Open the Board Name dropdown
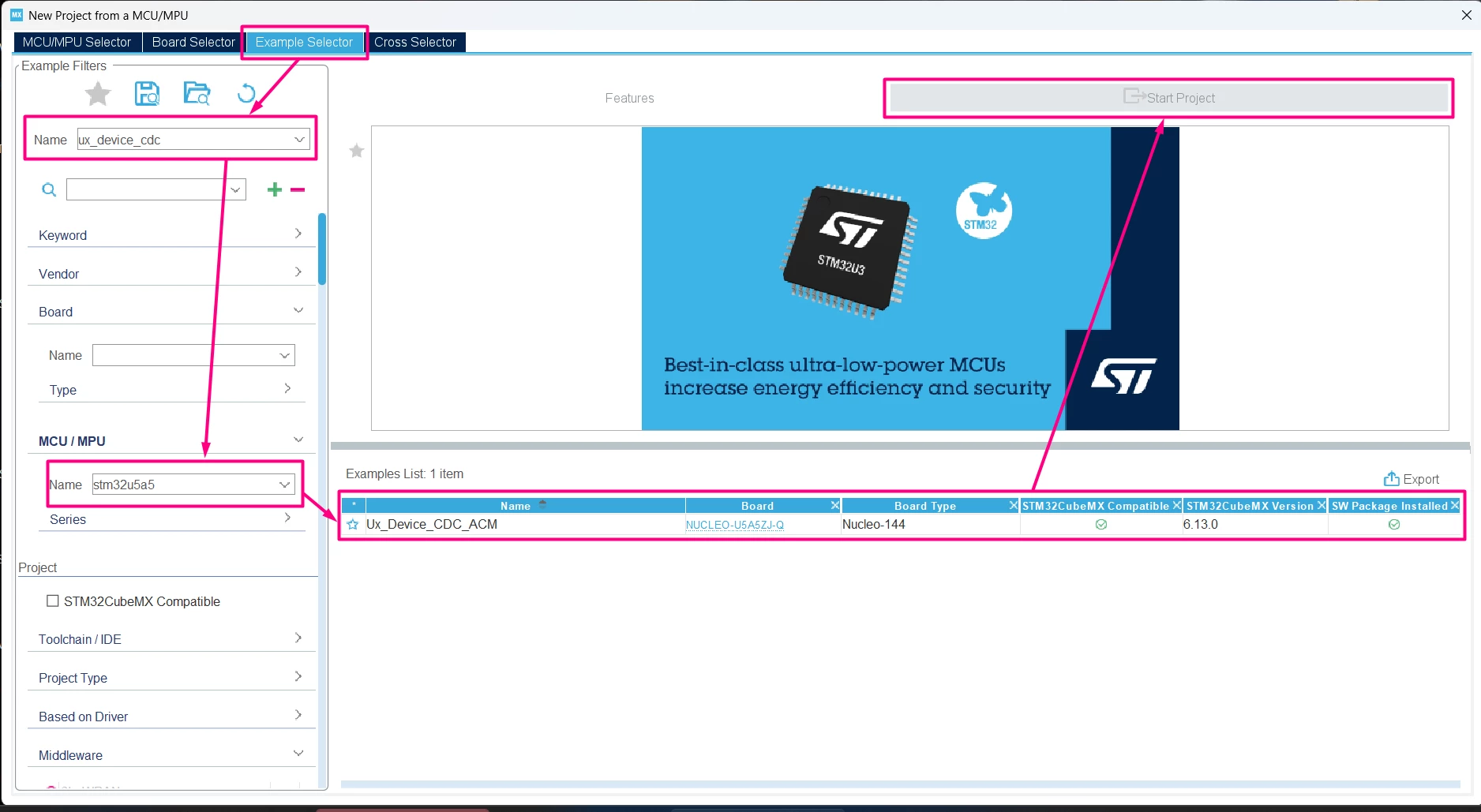 285,355
